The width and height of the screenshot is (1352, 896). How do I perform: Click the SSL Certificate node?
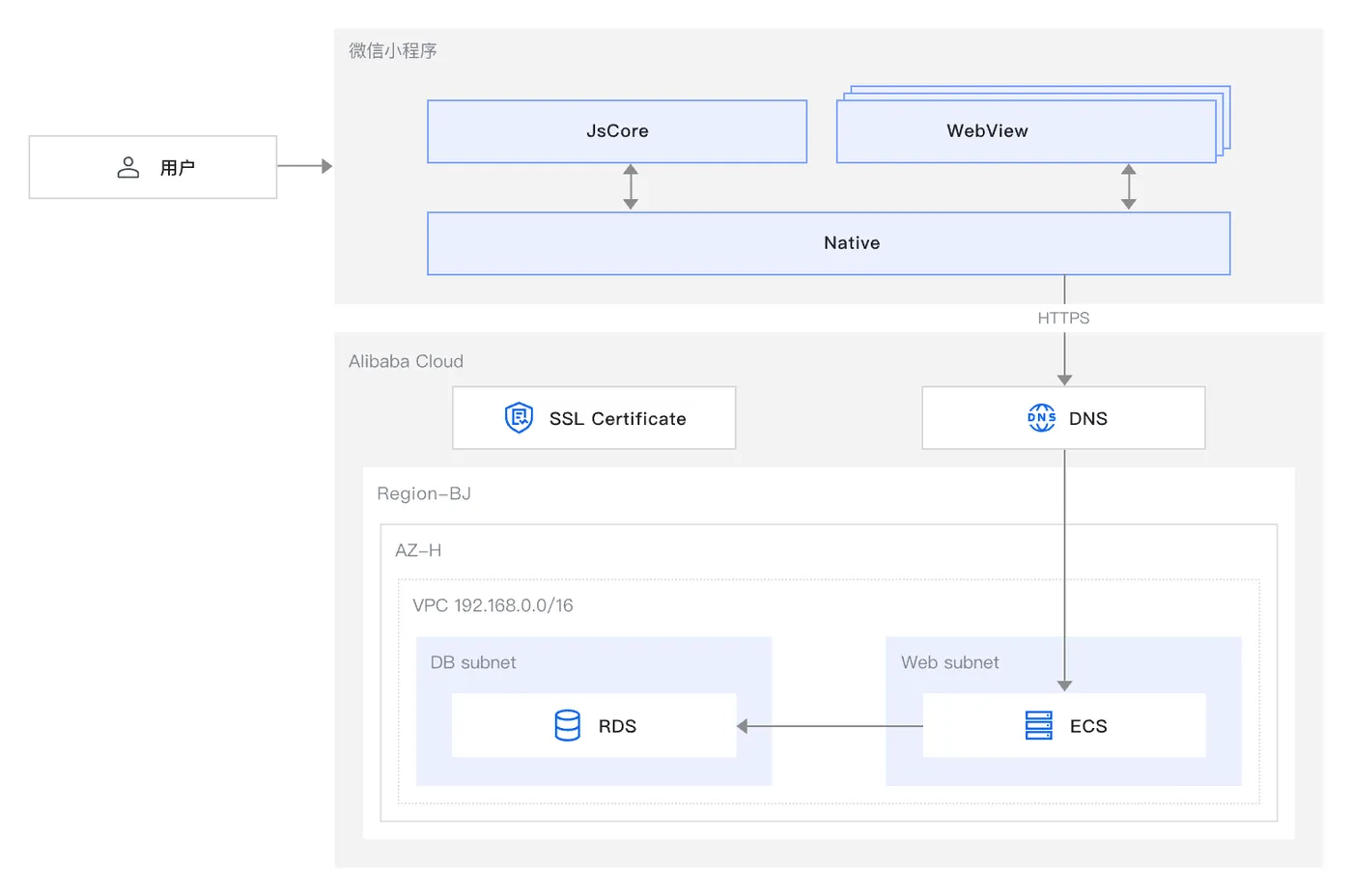594,418
